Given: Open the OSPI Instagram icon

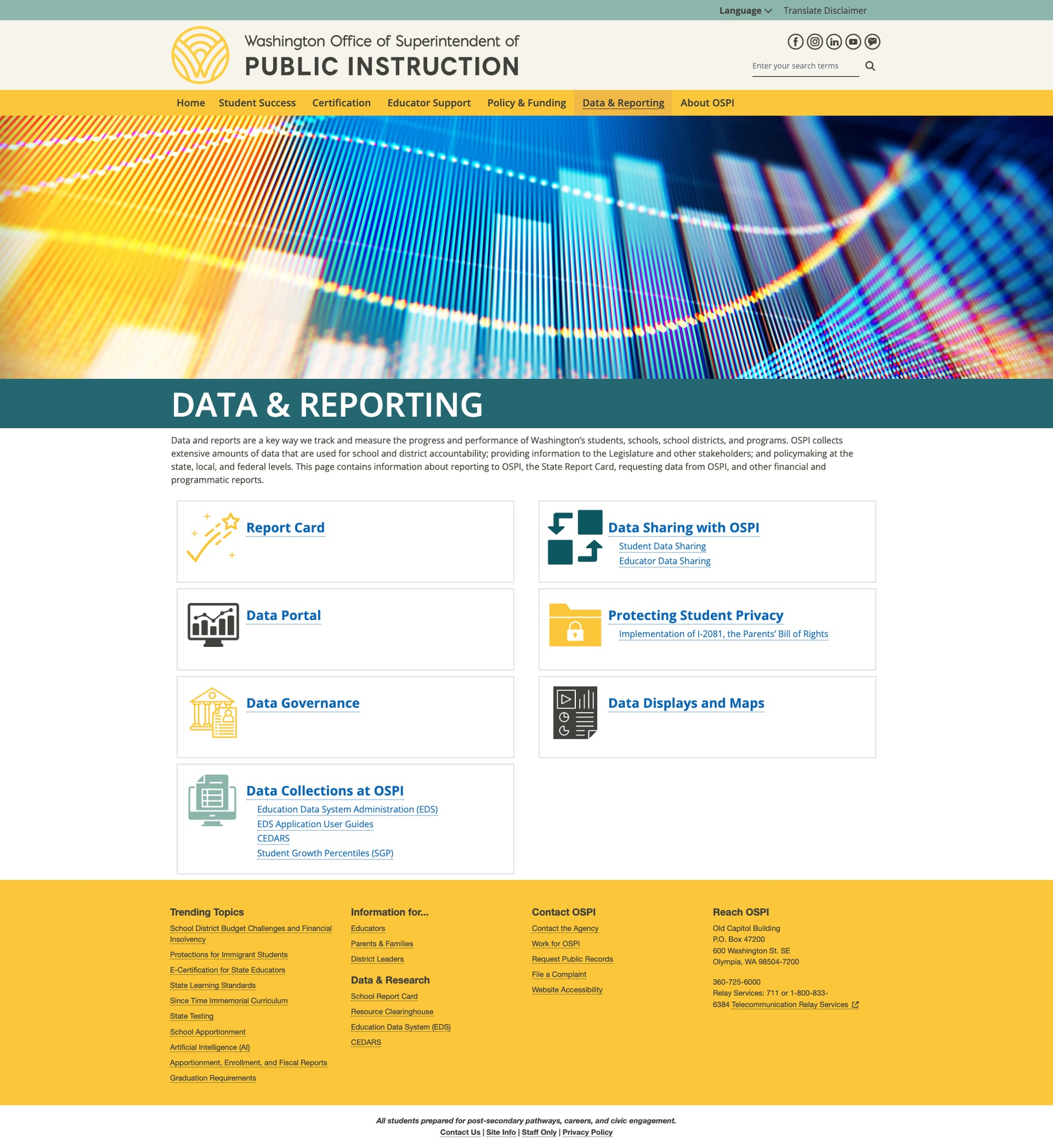Looking at the screenshot, I should click(x=815, y=41).
